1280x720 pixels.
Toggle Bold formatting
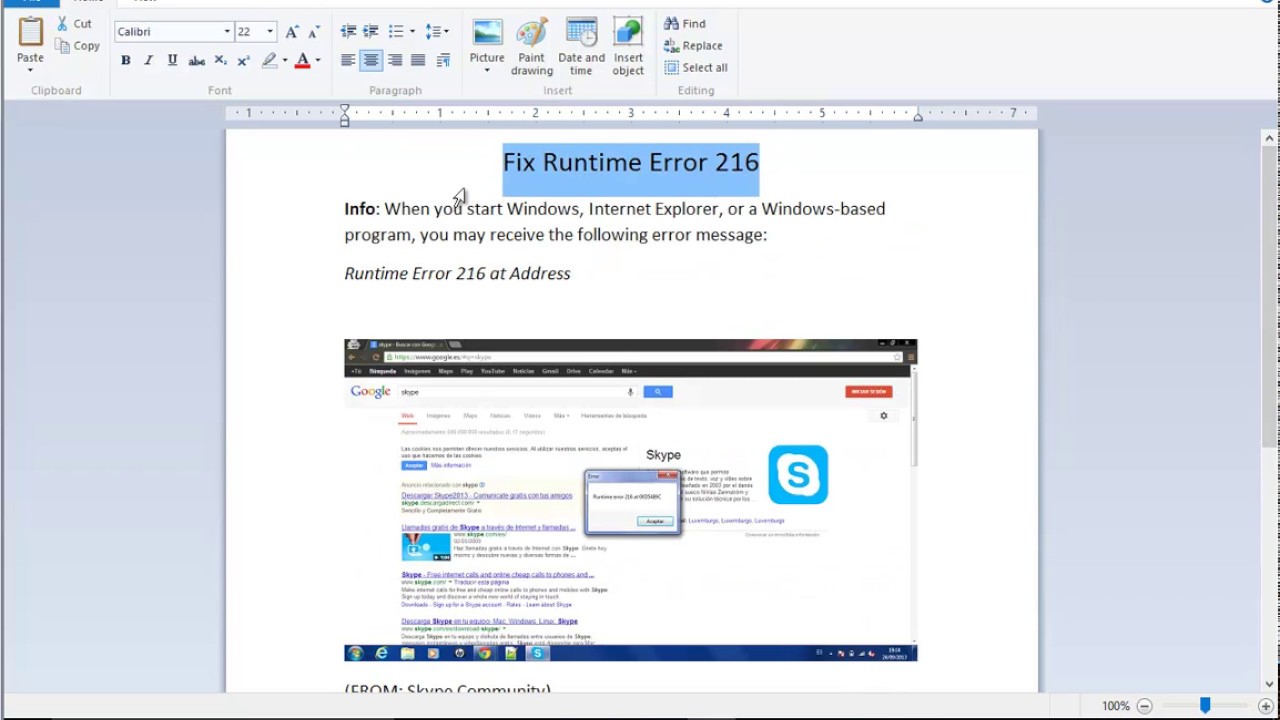point(125,61)
